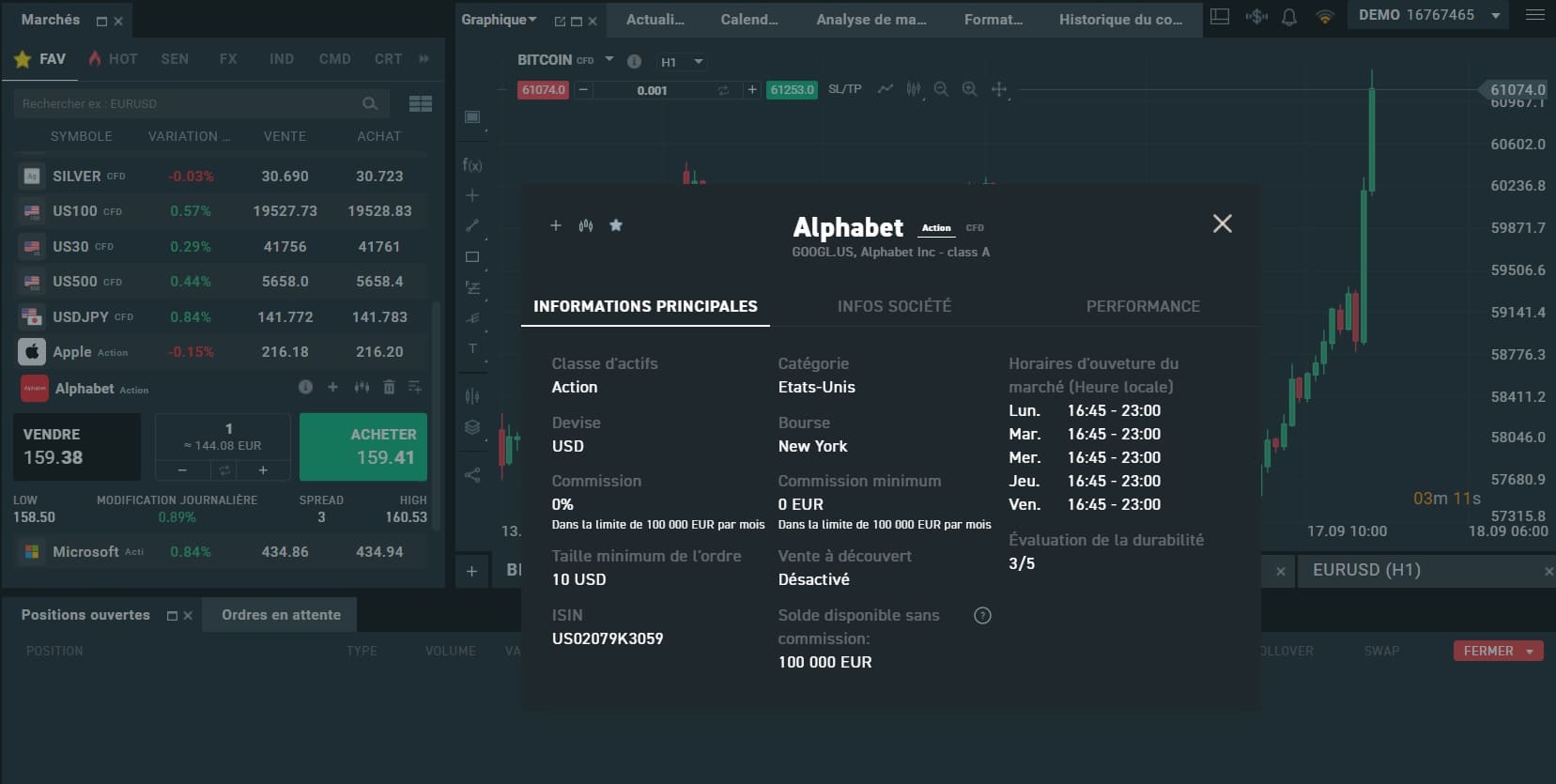The height and width of the screenshot is (784, 1556).
Task: Select the Microsoft stock row
Action: [x=222, y=552]
